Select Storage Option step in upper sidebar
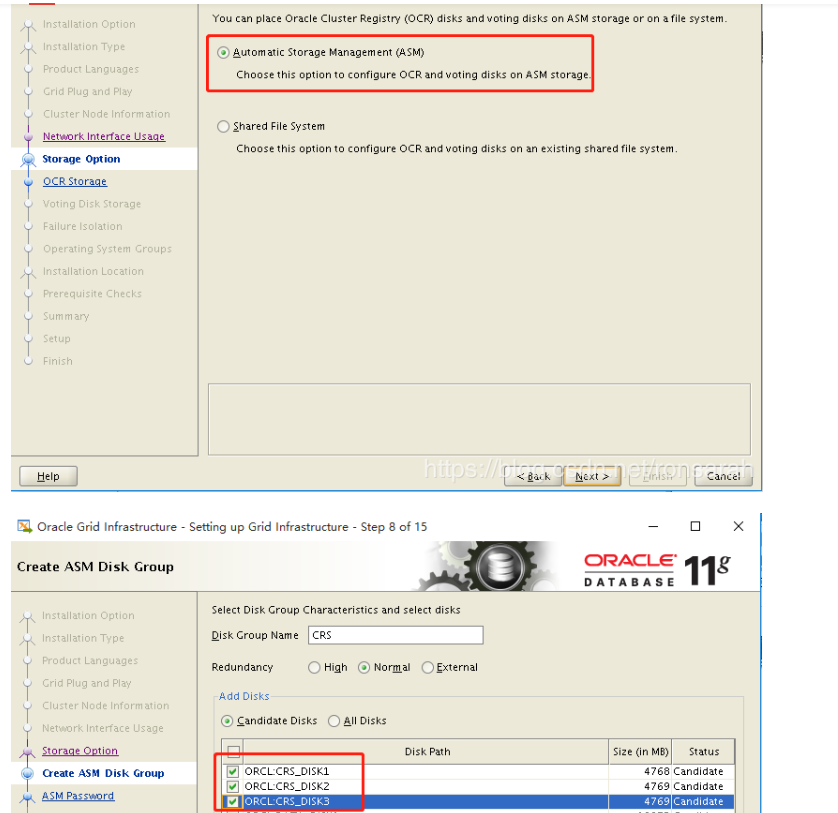The image size is (838, 813). click(x=81, y=159)
